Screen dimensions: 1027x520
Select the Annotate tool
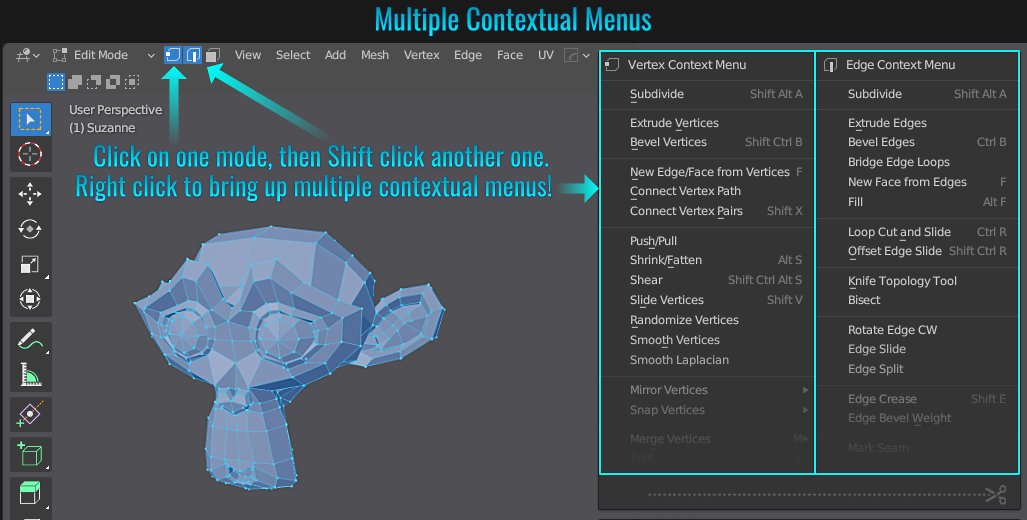pyautogui.click(x=30, y=339)
